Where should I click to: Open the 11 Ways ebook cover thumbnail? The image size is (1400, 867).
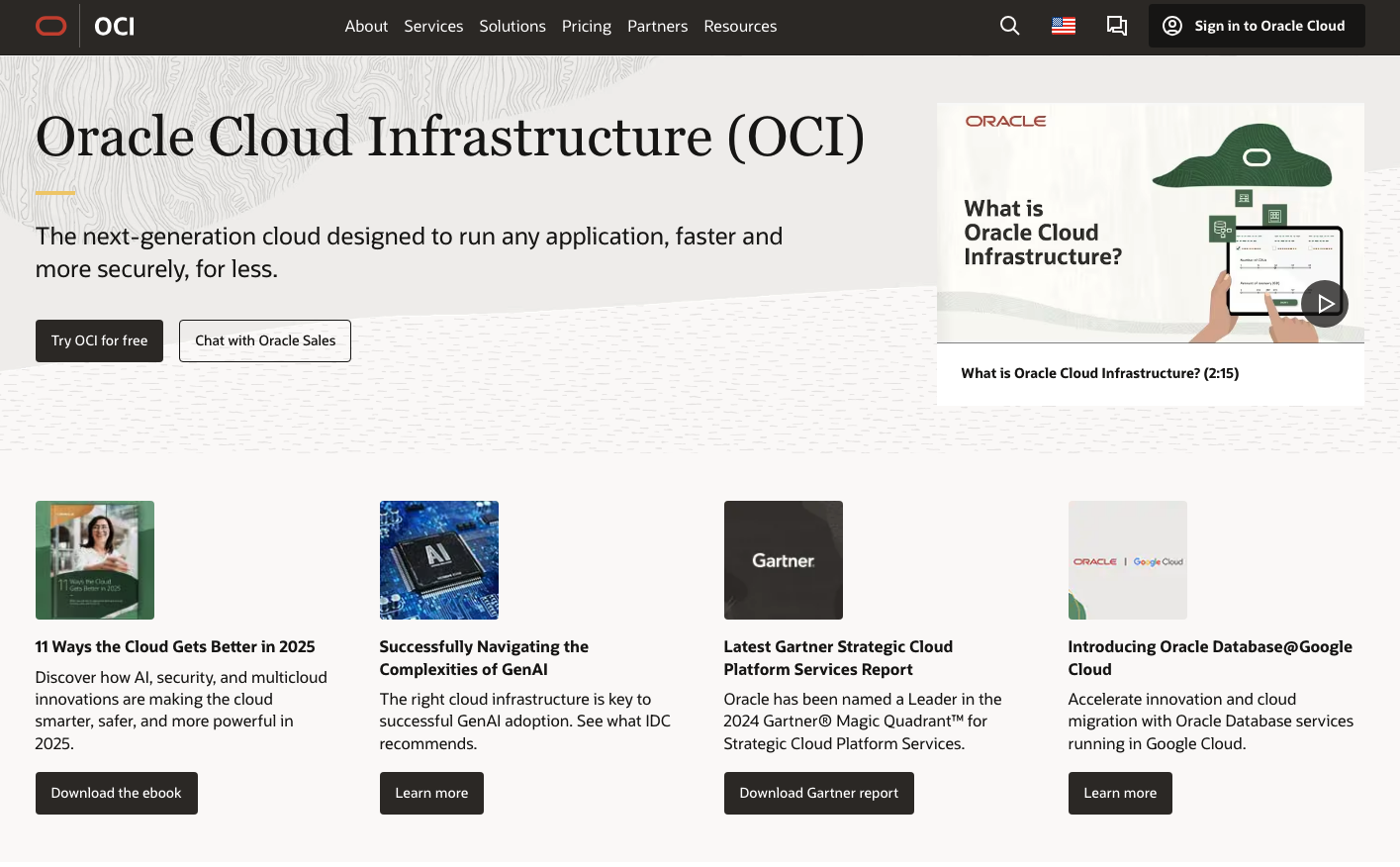pyautogui.click(x=95, y=560)
